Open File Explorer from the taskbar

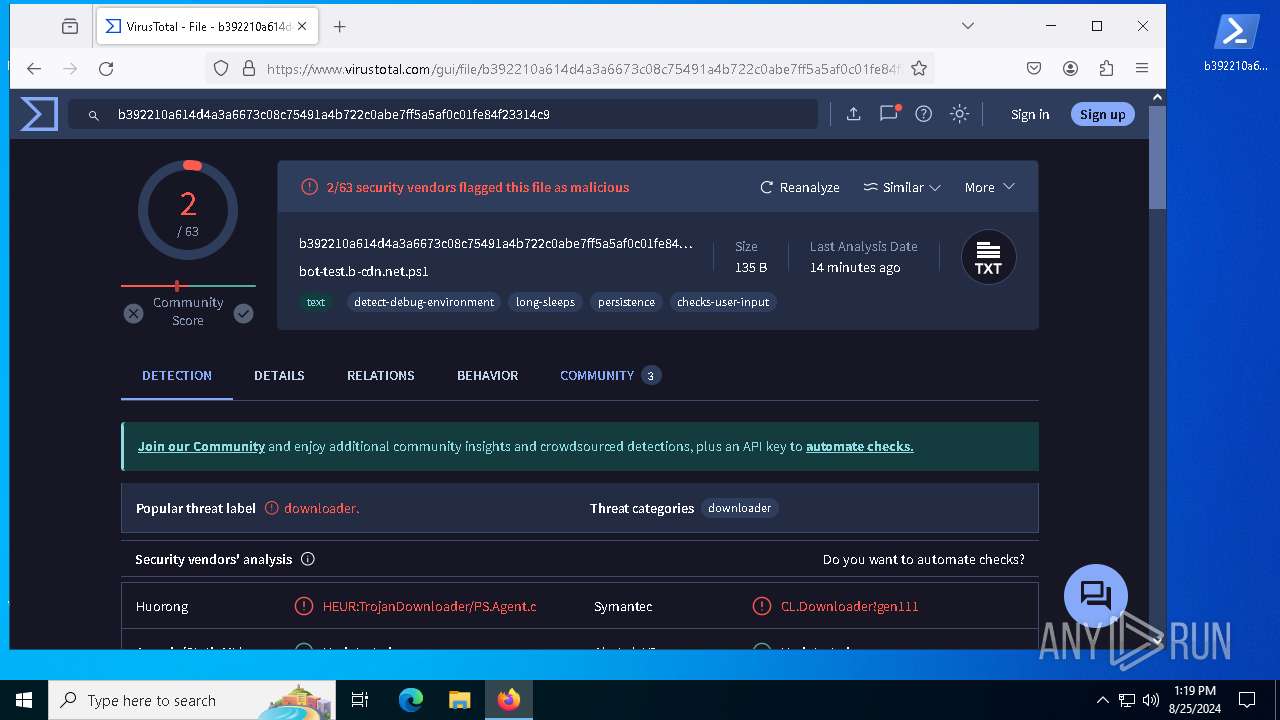coord(459,700)
